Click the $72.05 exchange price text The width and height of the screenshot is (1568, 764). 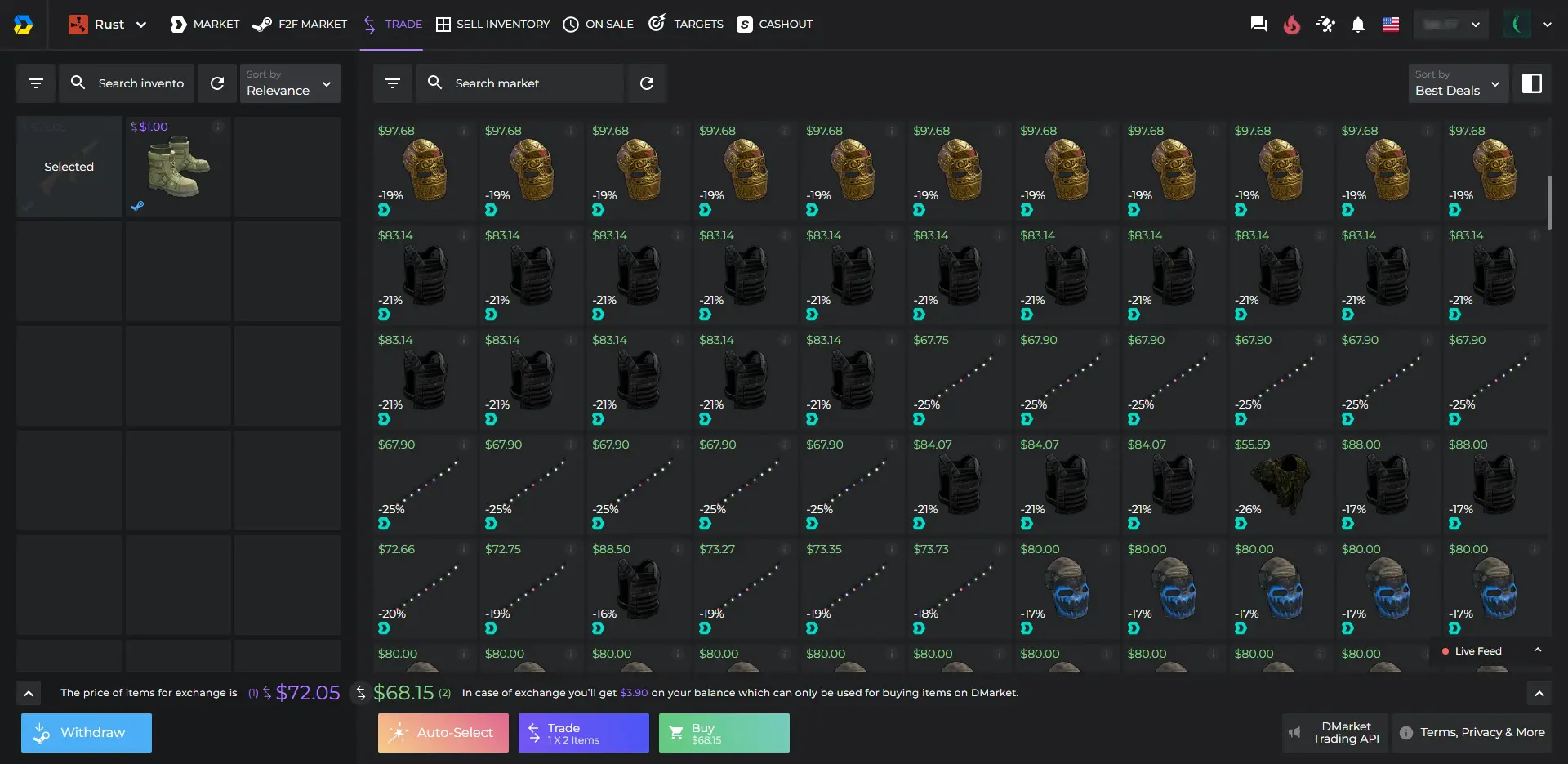pos(308,693)
